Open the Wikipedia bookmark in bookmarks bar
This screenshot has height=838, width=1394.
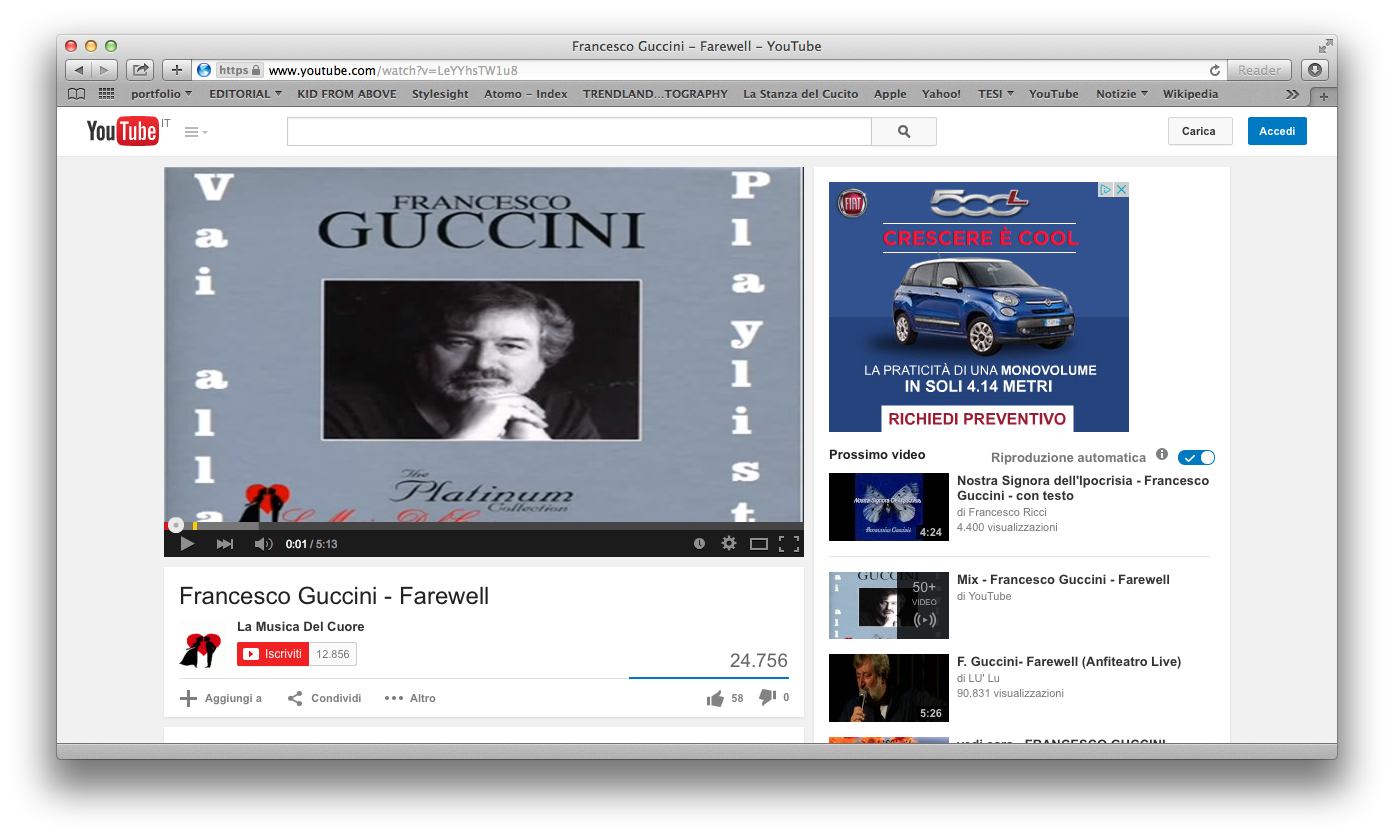coord(1190,94)
